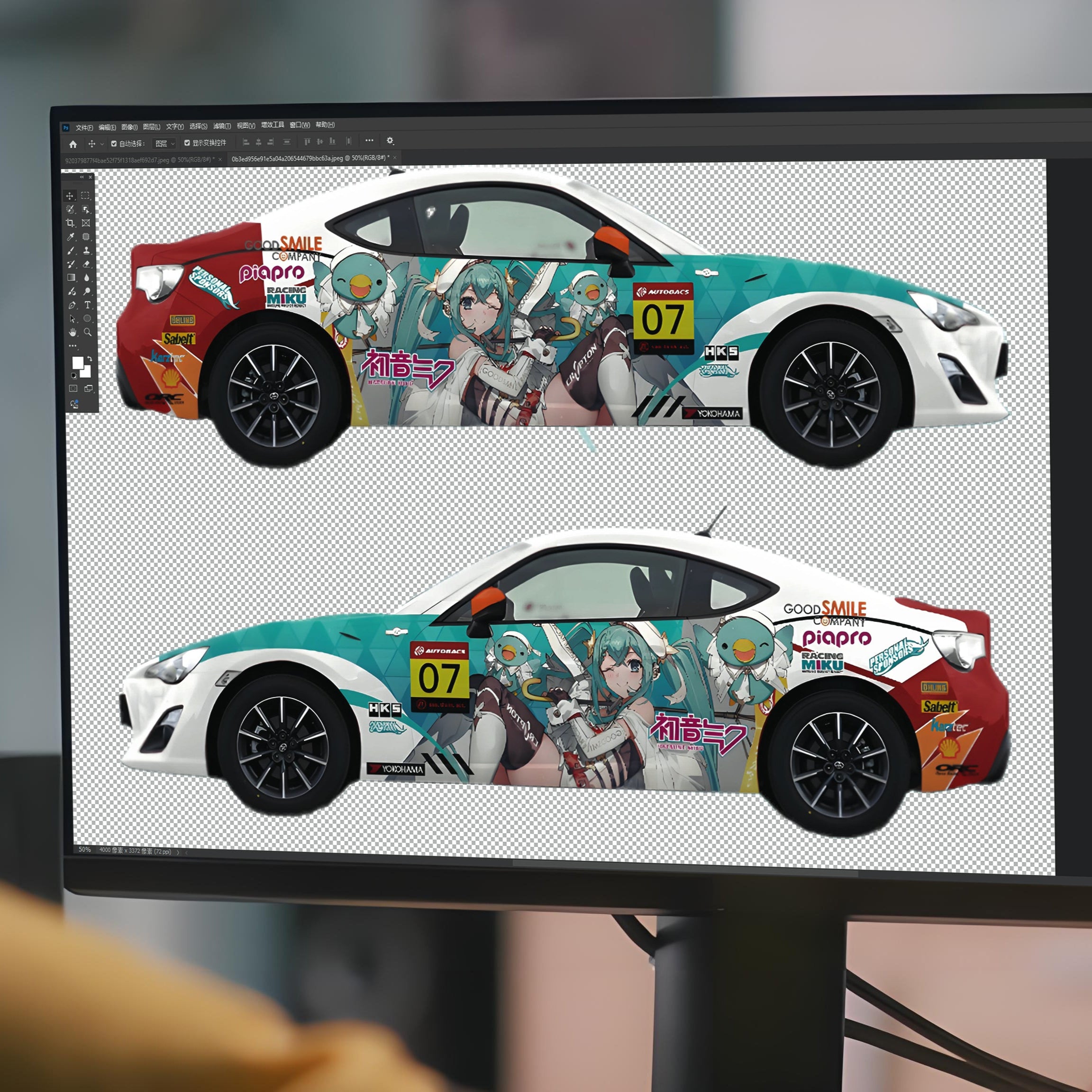Open the 帮助(H) menu

click(x=325, y=125)
